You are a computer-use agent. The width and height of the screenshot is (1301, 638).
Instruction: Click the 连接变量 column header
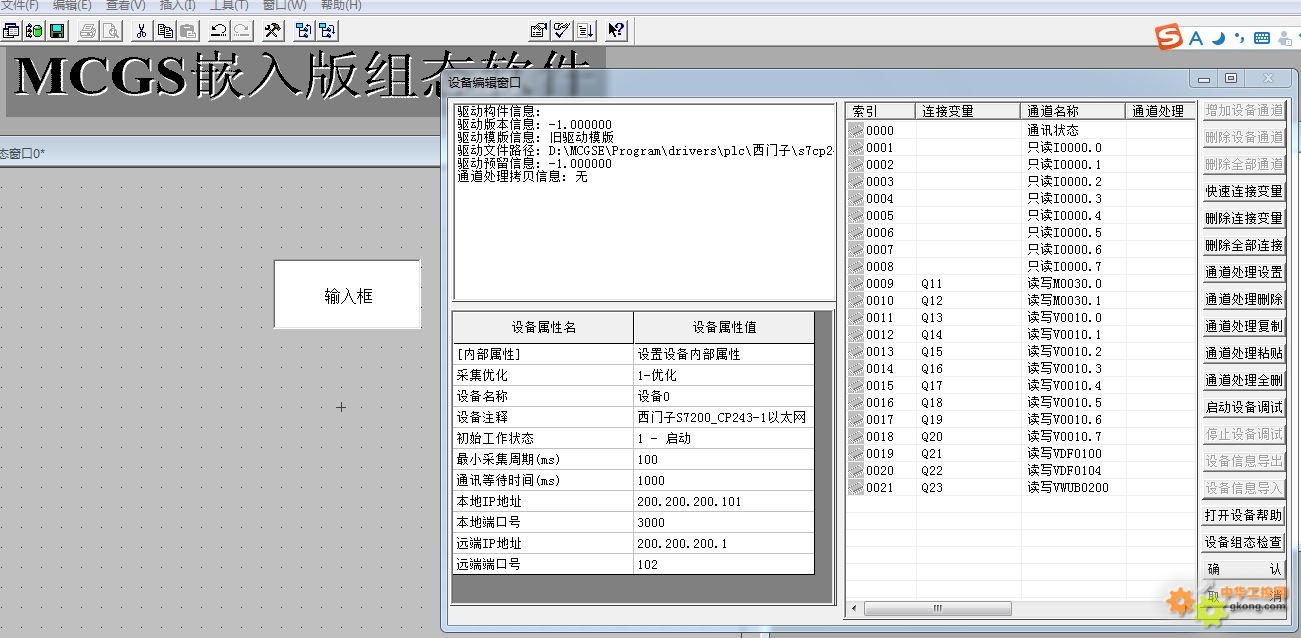click(x=969, y=111)
